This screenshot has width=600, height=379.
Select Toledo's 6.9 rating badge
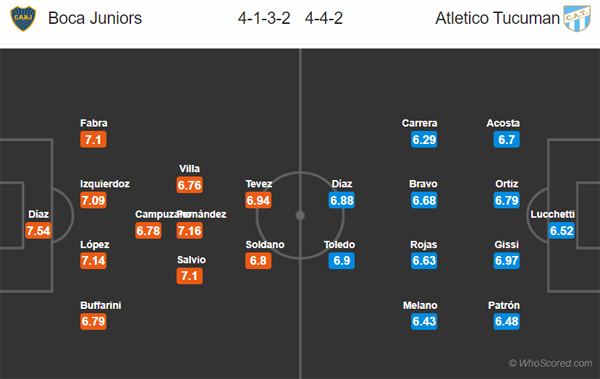point(341,261)
